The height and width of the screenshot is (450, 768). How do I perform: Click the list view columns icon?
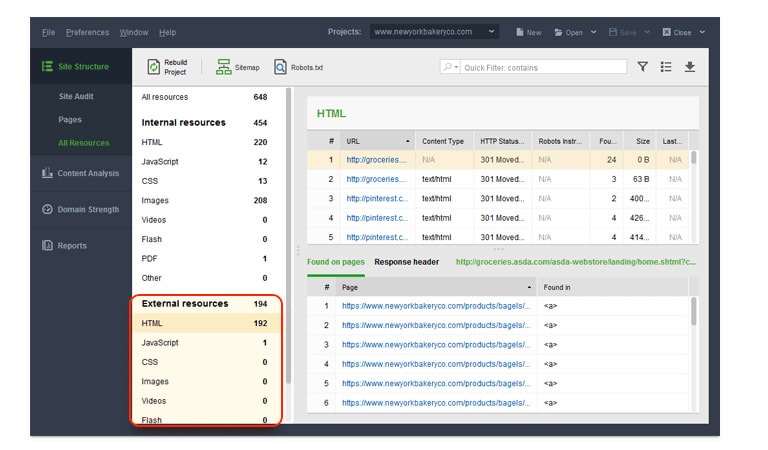tap(666, 67)
